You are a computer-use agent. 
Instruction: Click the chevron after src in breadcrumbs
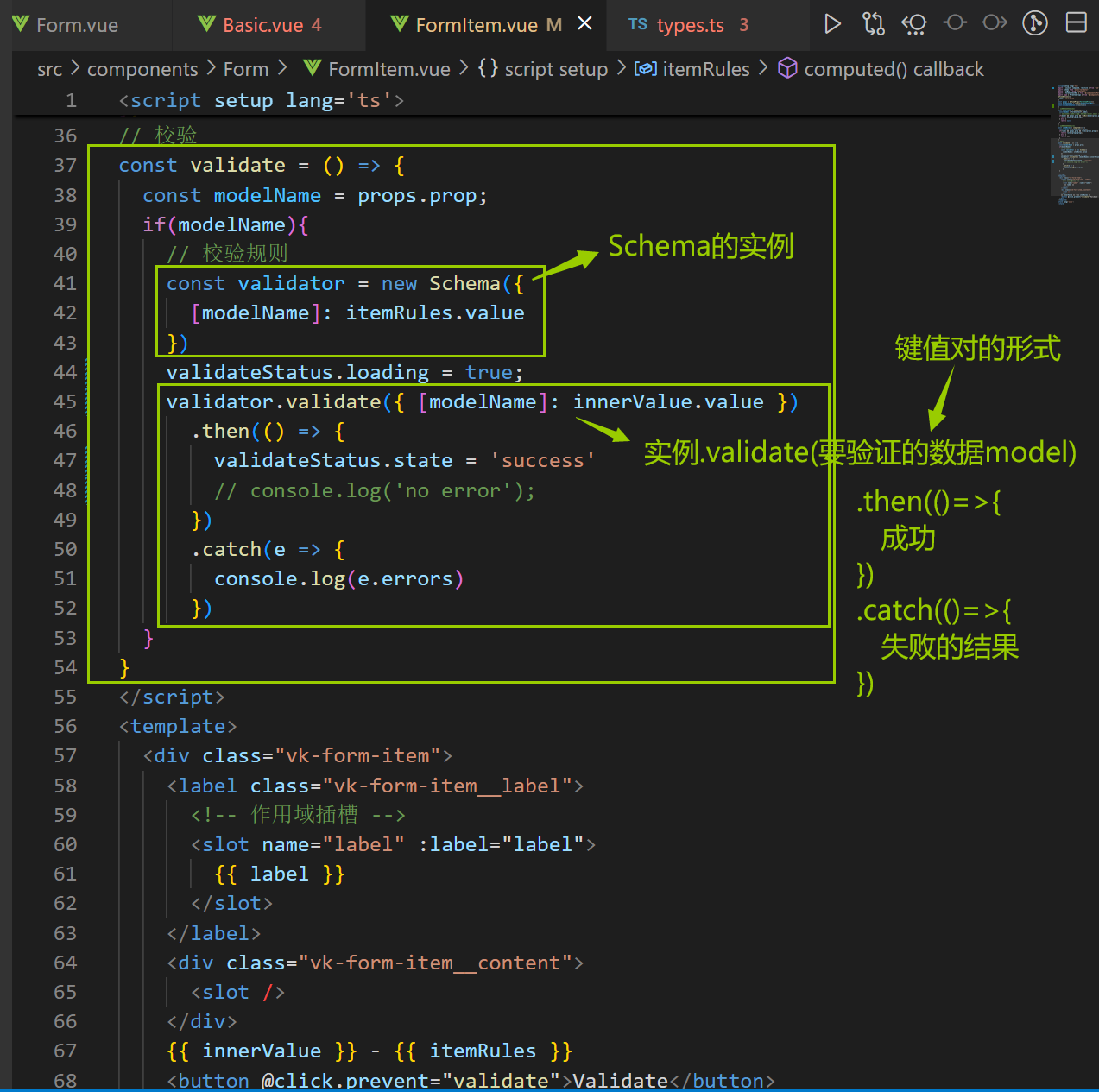[x=75, y=68]
